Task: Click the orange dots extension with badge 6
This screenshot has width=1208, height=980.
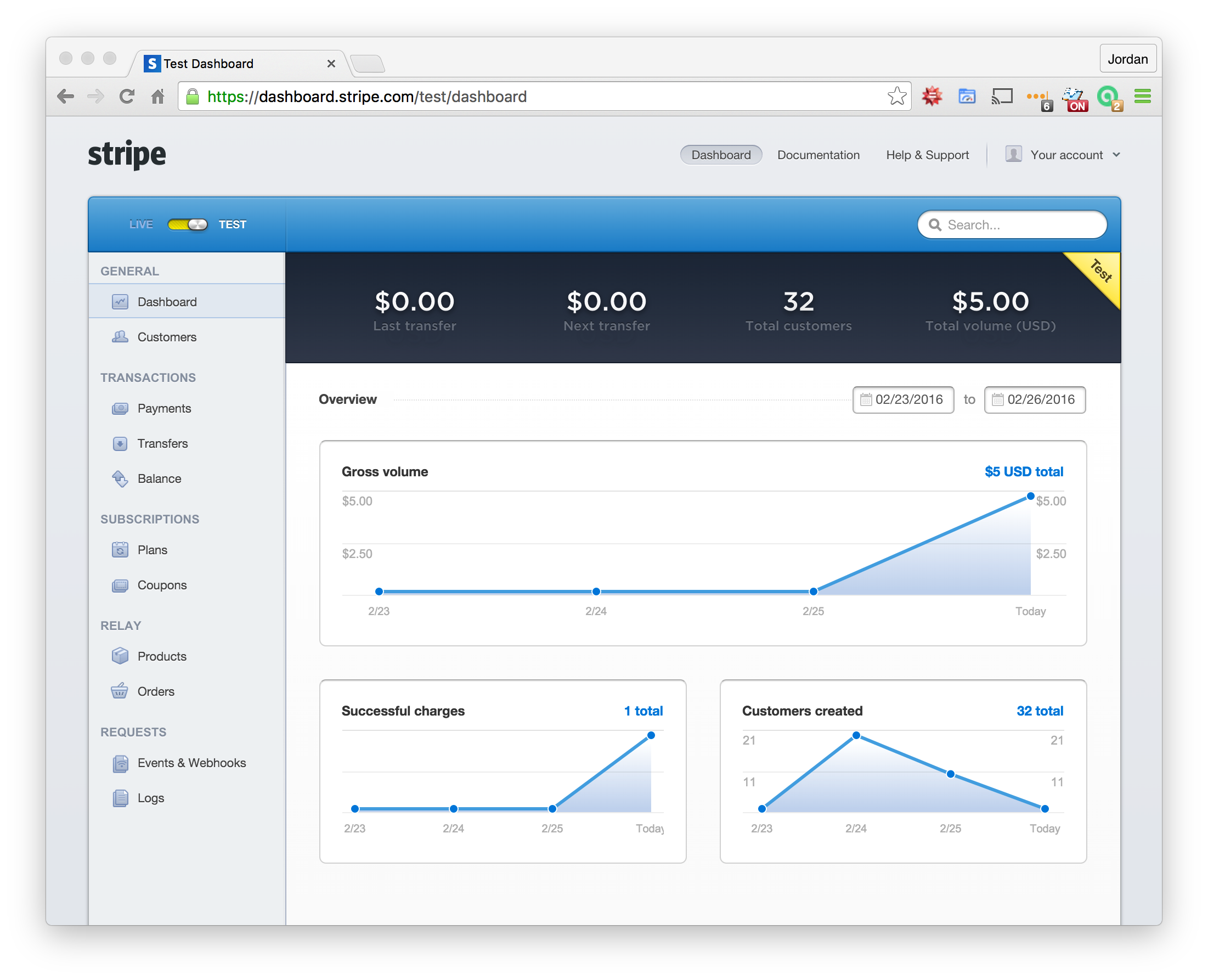Action: click(x=1038, y=99)
